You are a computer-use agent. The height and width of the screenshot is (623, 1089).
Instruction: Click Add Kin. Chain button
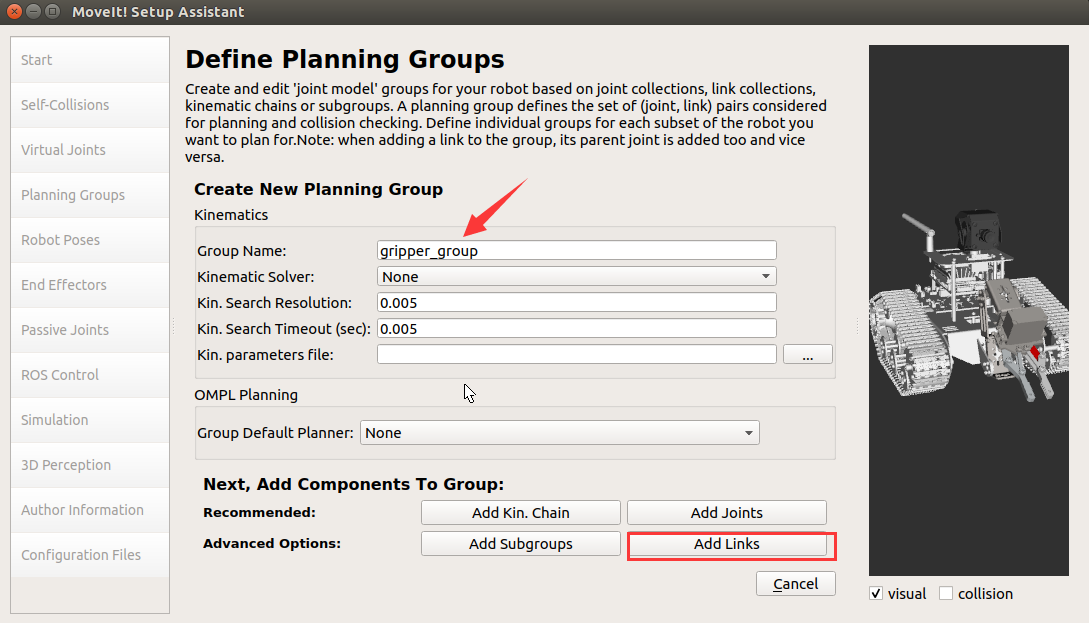pos(521,513)
